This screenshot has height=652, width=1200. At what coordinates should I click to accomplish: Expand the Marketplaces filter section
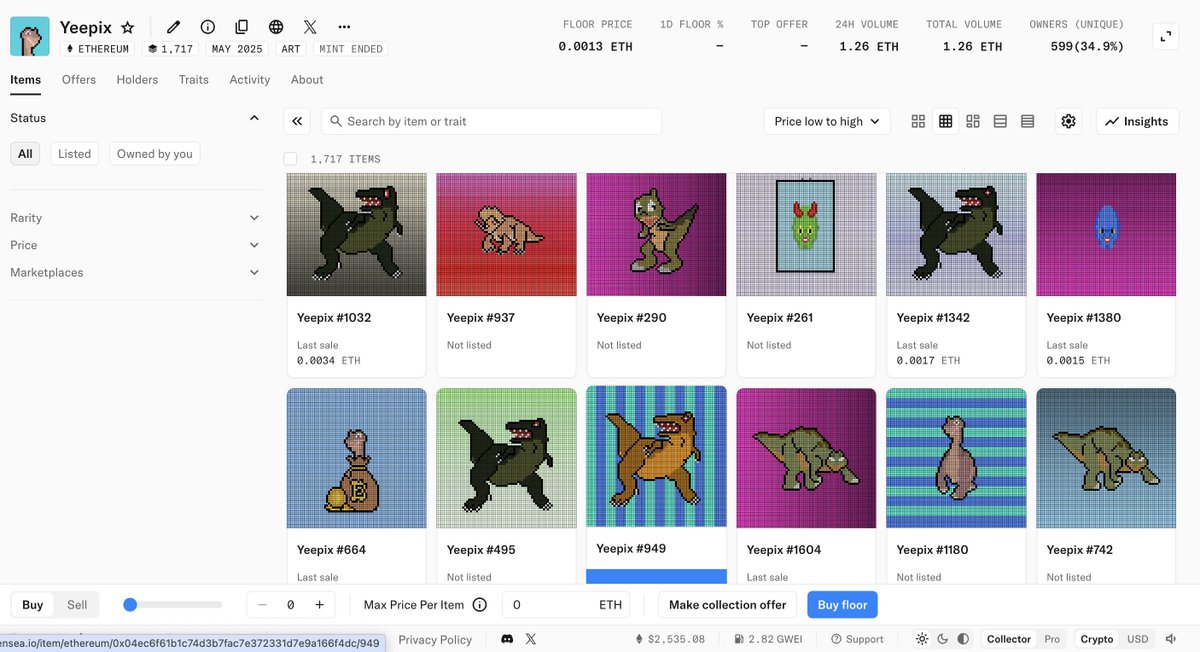(135, 272)
